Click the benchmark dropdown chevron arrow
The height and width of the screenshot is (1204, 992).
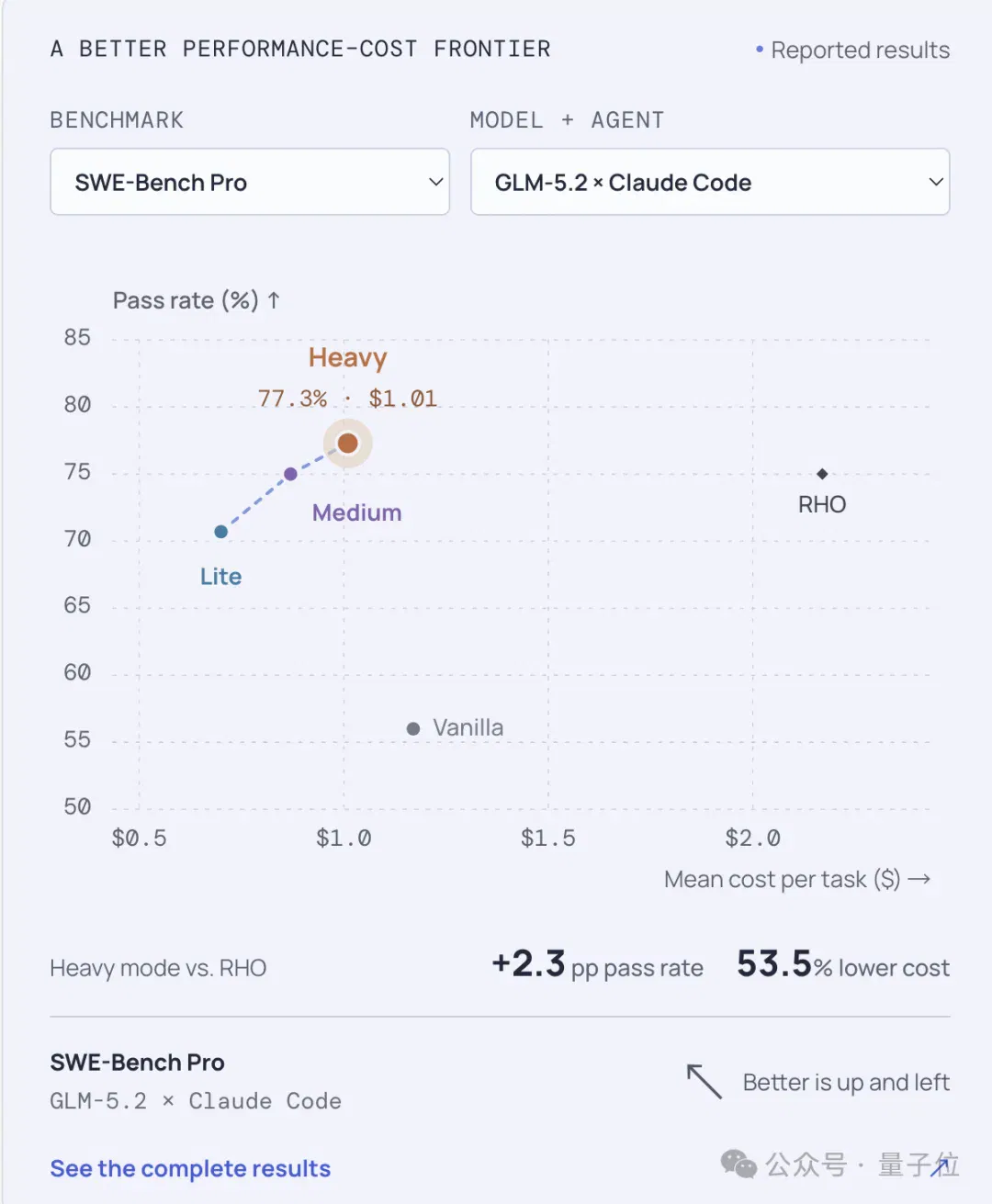click(x=436, y=182)
